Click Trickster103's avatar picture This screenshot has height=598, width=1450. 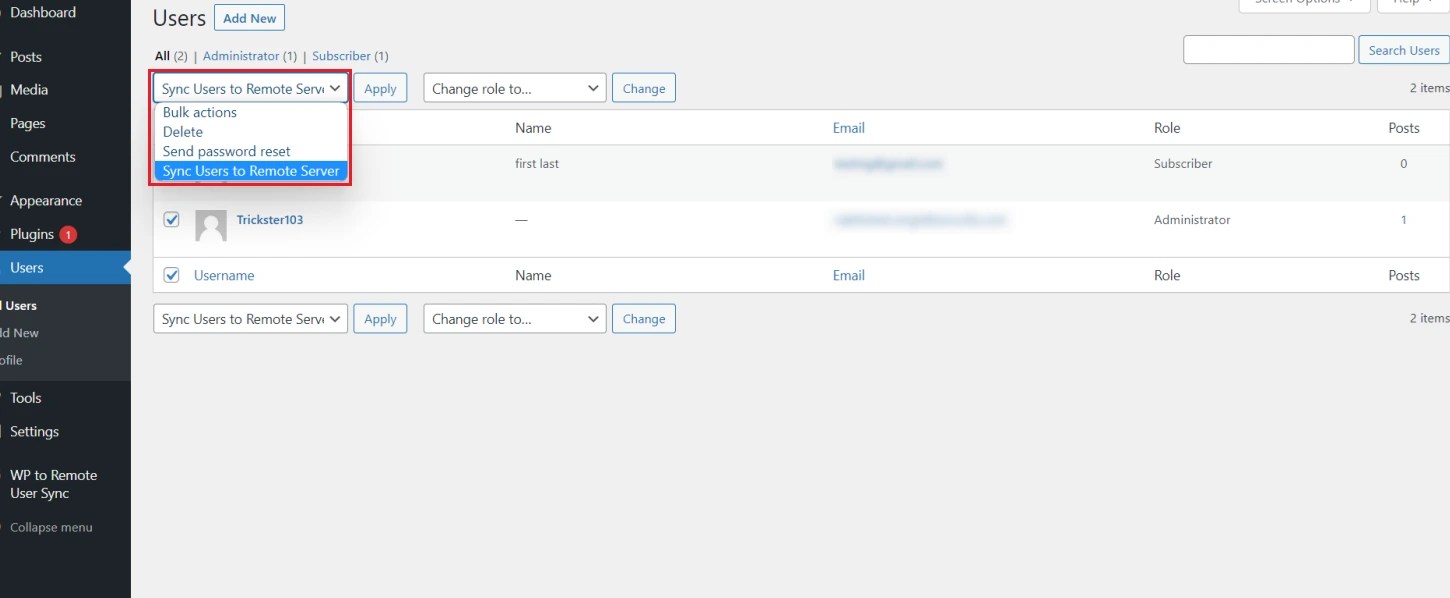coord(210,227)
